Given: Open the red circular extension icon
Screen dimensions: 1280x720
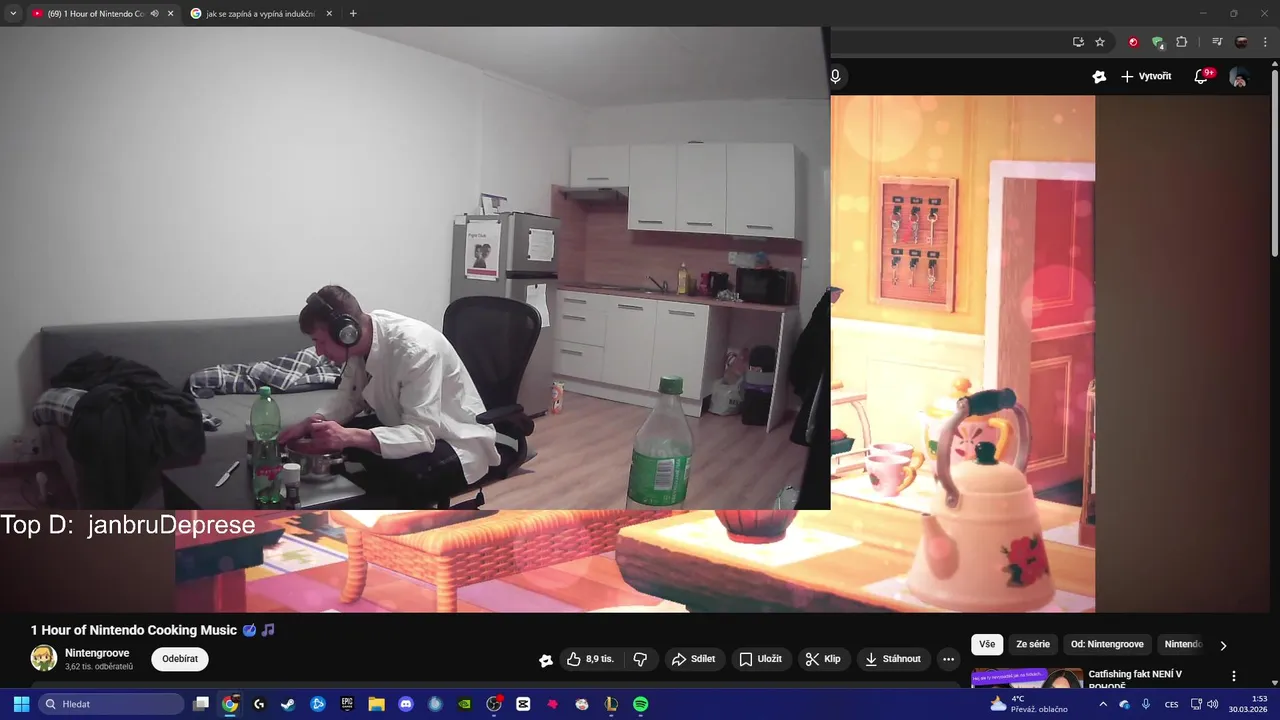Looking at the screenshot, I should pyautogui.click(x=1133, y=42).
